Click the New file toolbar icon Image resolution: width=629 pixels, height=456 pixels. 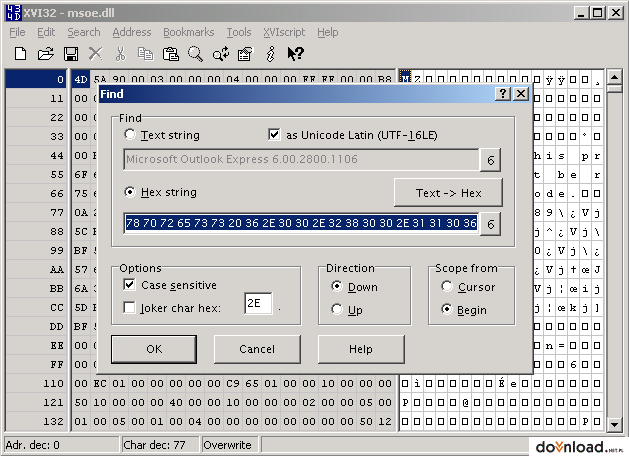click(x=20, y=53)
